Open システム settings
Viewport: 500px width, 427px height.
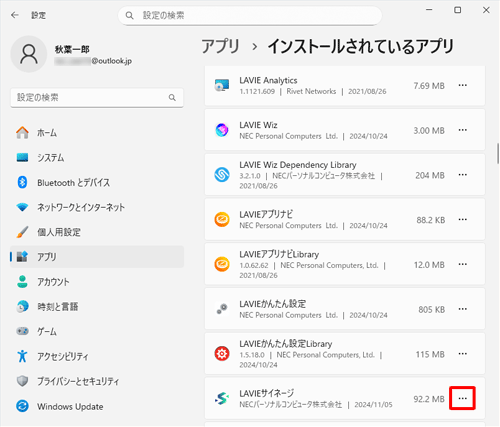pyautogui.click(x=97, y=157)
